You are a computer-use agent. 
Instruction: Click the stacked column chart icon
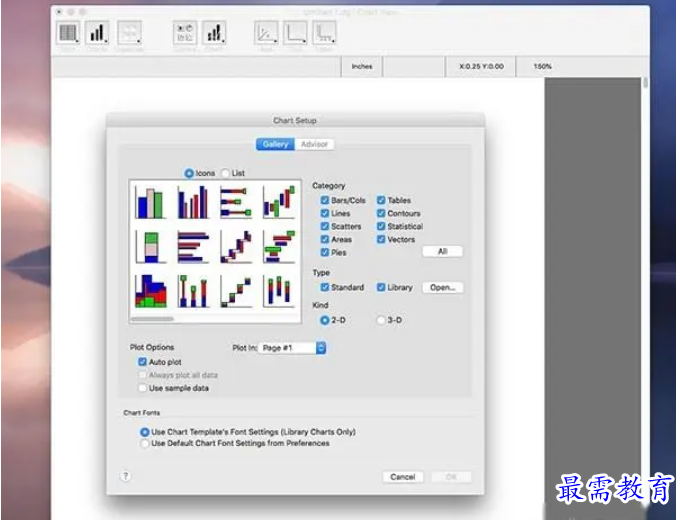150,246
